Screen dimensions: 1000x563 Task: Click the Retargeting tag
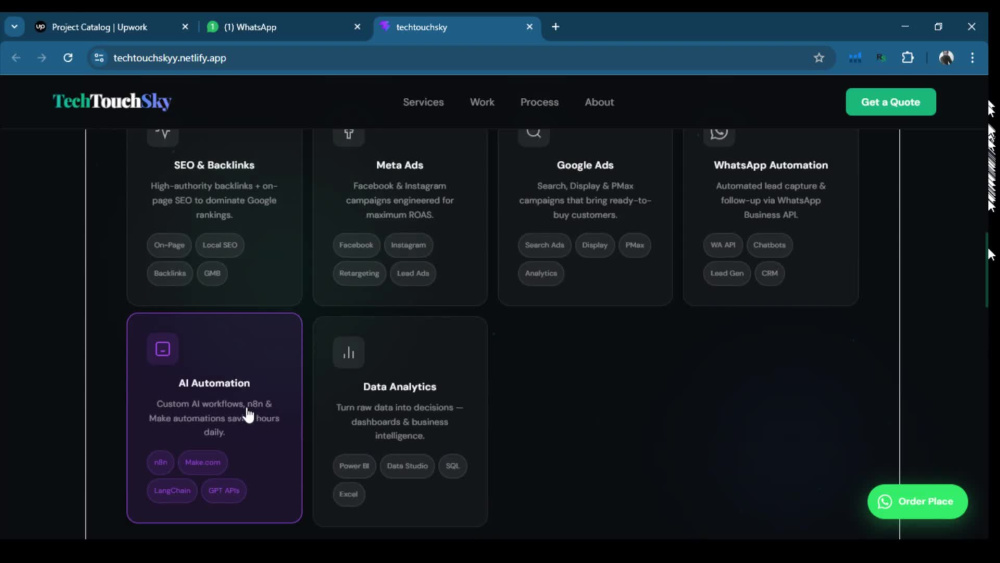coord(359,274)
